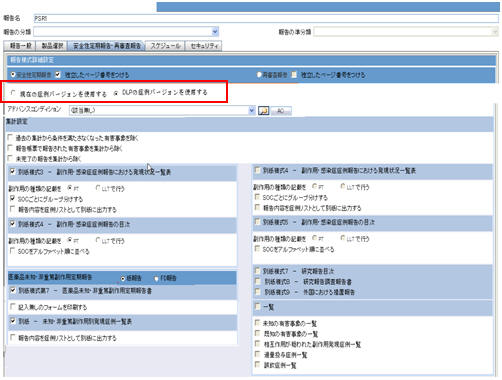Check 別紙様式9 外国における措置報告
The width and height of the screenshot is (502, 380).
pyautogui.click(x=257, y=292)
